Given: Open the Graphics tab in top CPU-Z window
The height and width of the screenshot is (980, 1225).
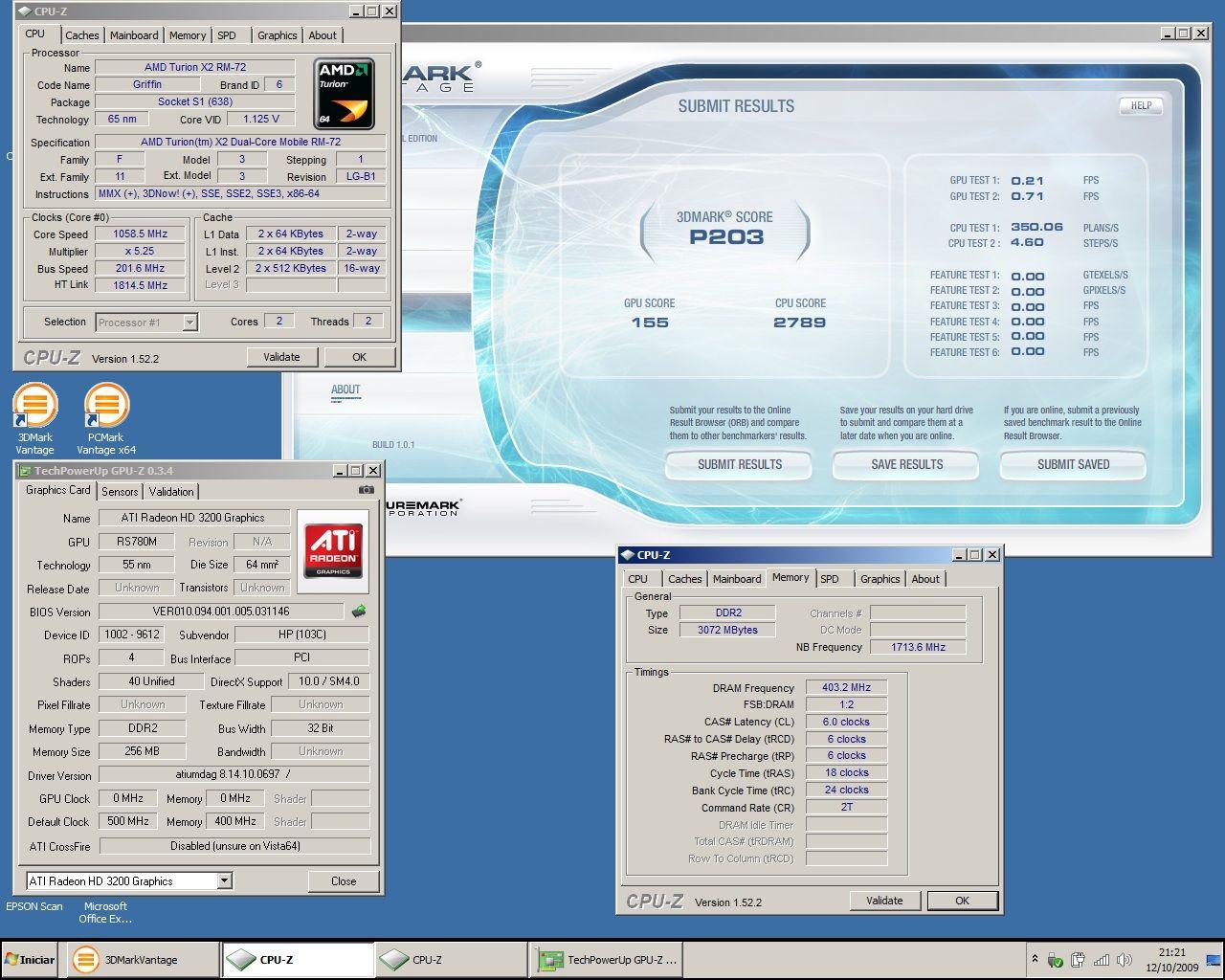Looking at the screenshot, I should click(278, 35).
